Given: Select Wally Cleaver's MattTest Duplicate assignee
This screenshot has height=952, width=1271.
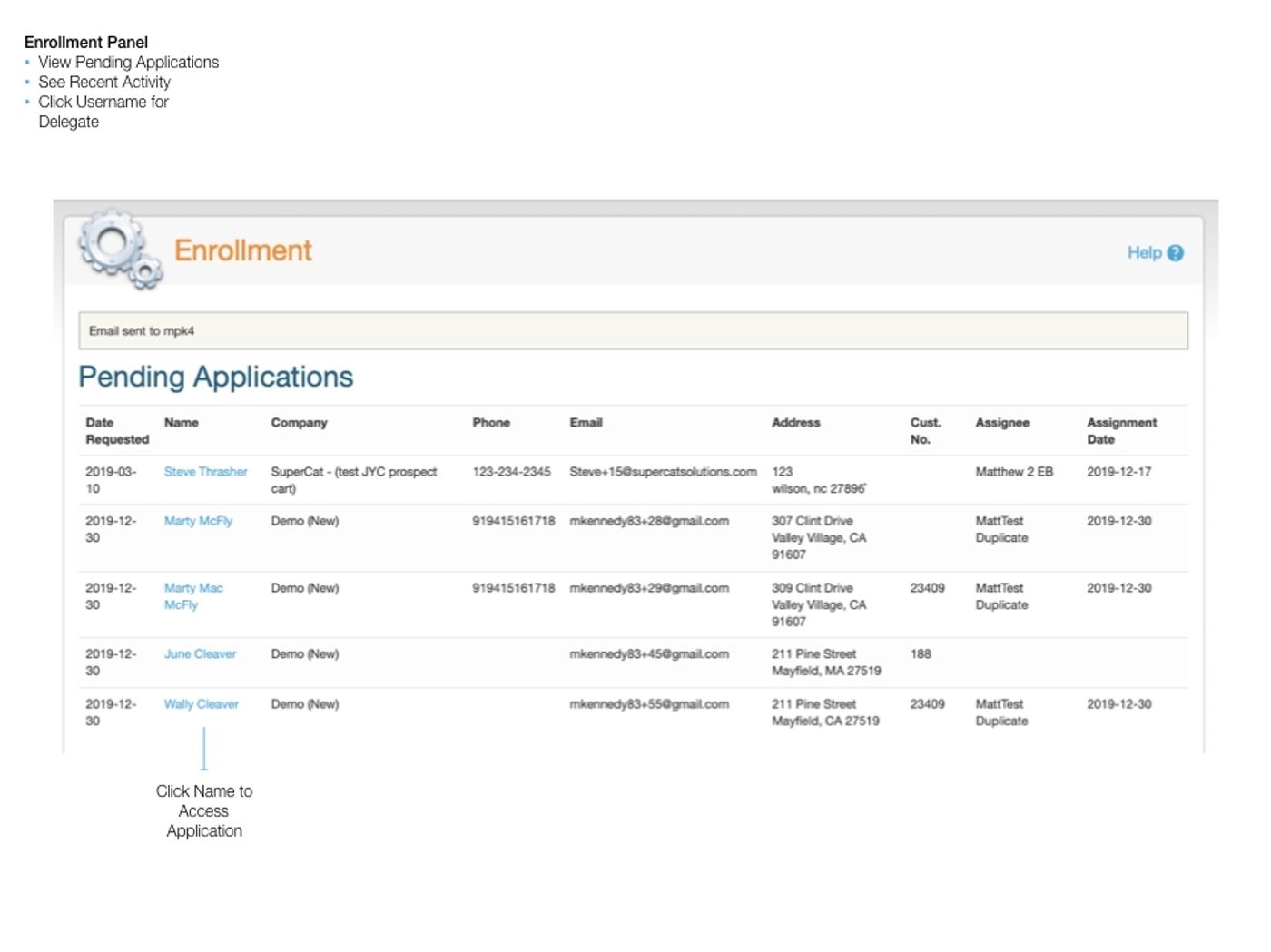Looking at the screenshot, I should point(1001,712).
